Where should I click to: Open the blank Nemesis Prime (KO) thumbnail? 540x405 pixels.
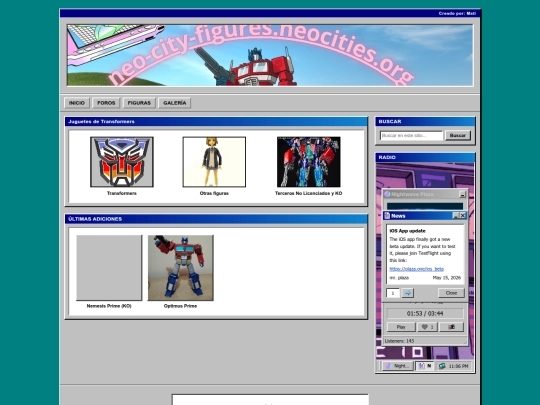tap(109, 268)
